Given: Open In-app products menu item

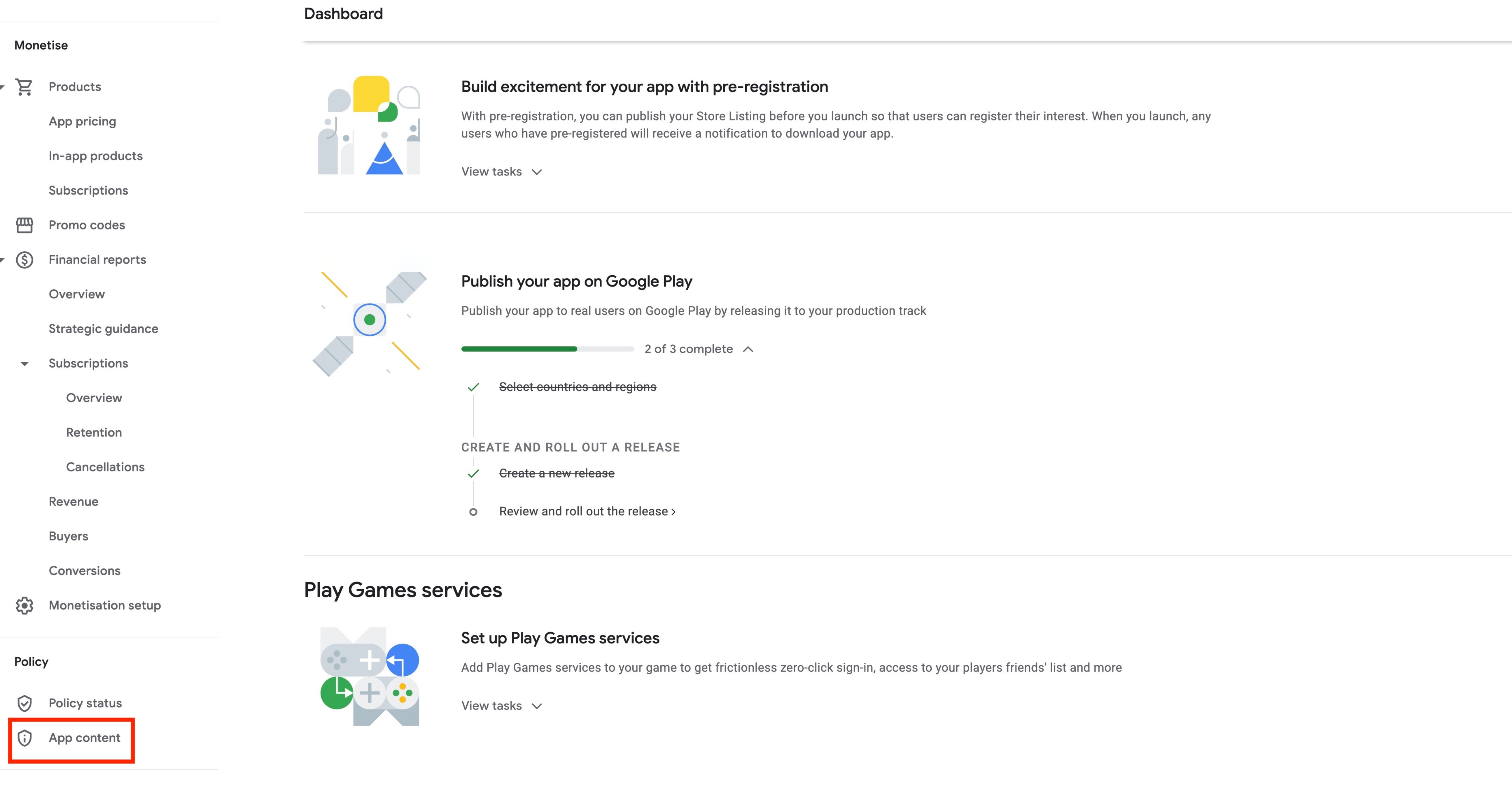Looking at the screenshot, I should 96,156.
